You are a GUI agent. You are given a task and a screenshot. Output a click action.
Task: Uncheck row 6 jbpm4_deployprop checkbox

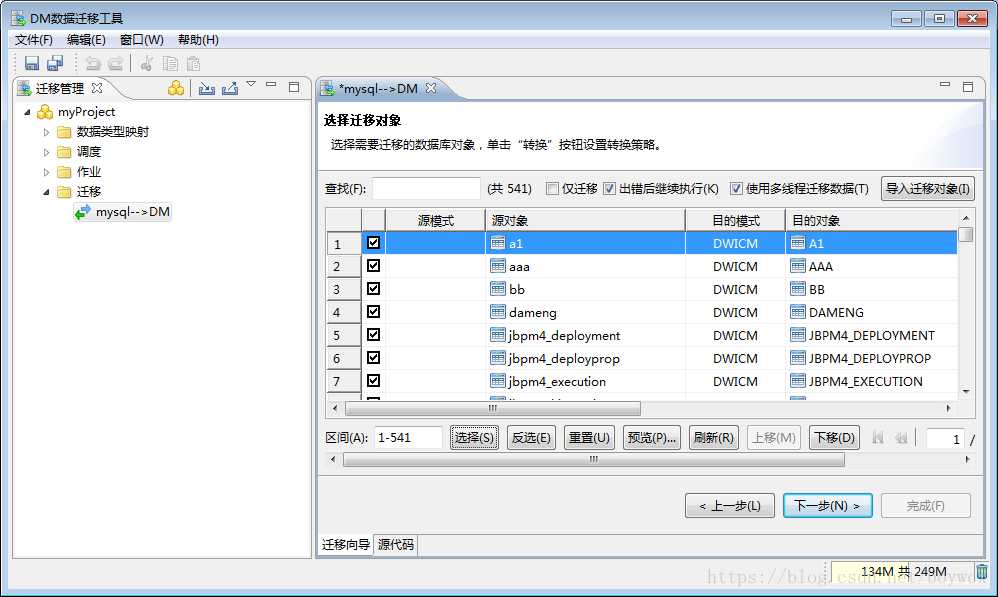[x=374, y=357]
